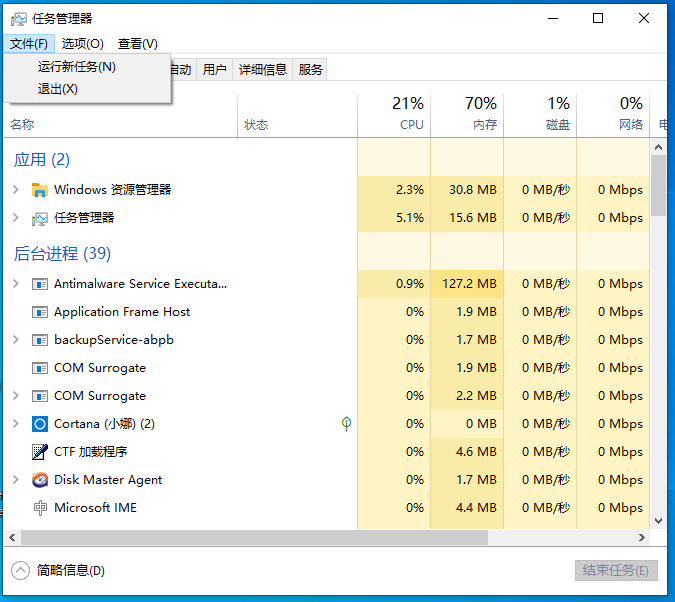
Task: Switch to the 详细信息 tab
Action: pos(263,69)
